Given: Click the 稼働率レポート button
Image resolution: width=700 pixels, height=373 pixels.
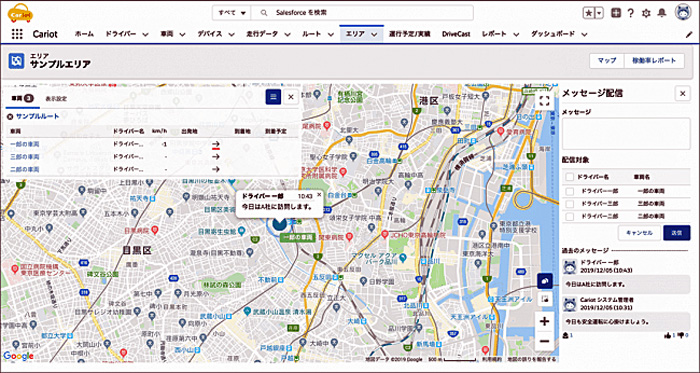Looking at the screenshot, I should tap(654, 61).
